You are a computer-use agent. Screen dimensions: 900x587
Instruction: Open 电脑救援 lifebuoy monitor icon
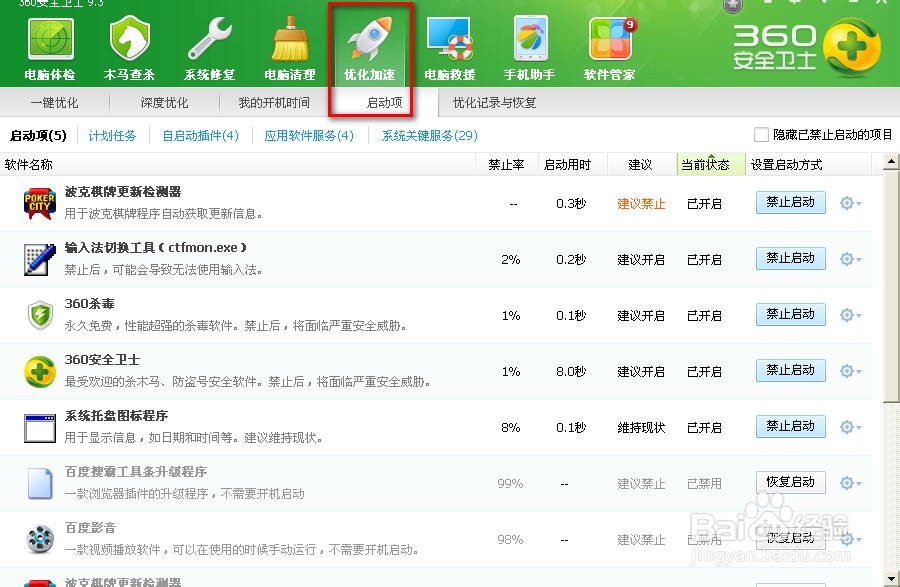449,39
